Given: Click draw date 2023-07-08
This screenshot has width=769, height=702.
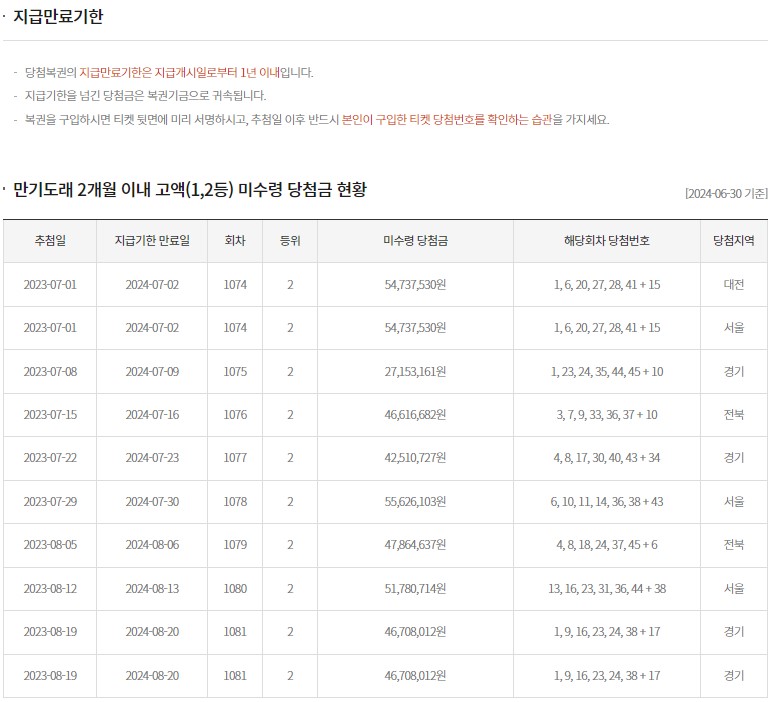Looking at the screenshot, I should point(50,372).
